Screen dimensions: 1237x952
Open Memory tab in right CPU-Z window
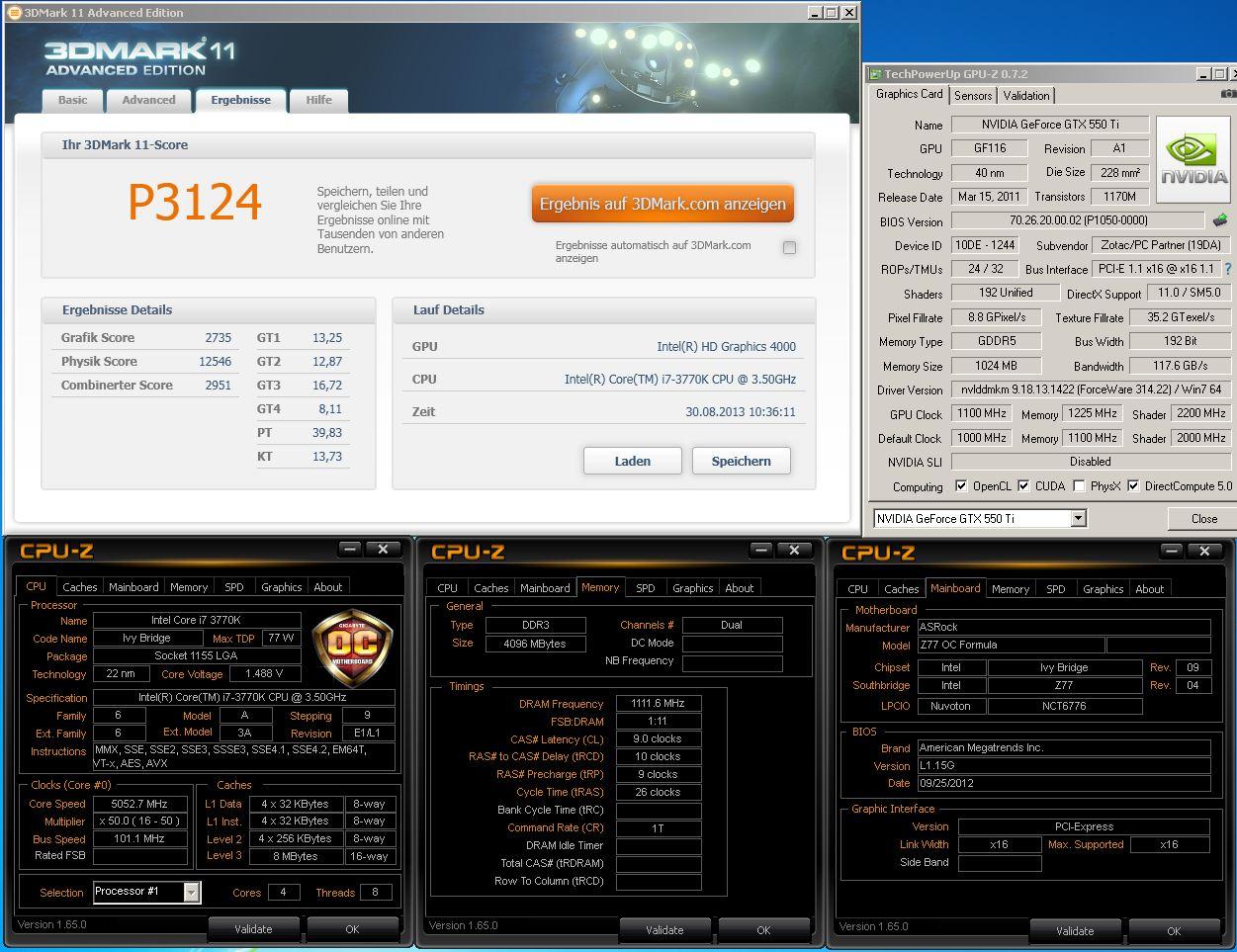(x=1011, y=589)
